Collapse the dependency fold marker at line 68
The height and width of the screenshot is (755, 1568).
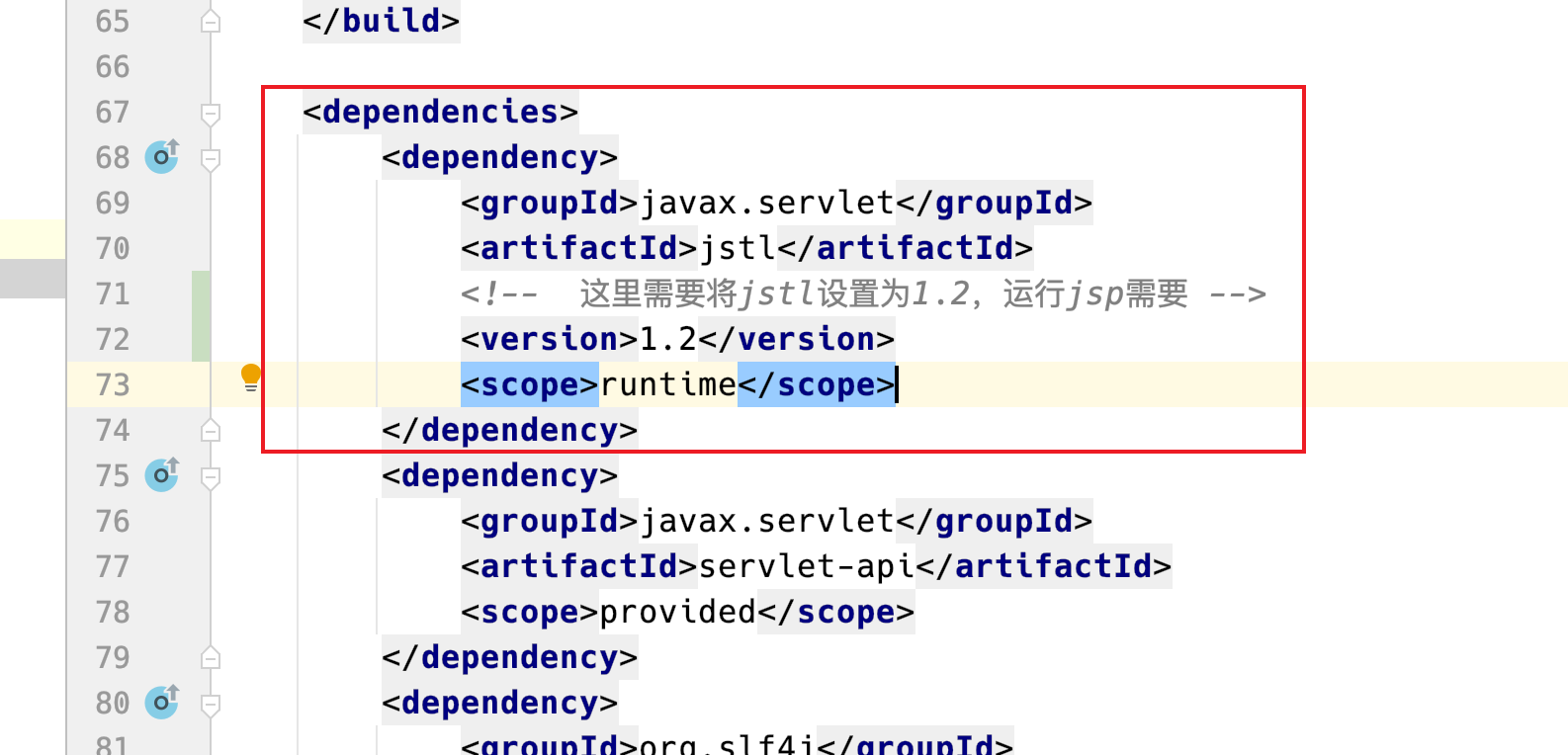tap(210, 159)
